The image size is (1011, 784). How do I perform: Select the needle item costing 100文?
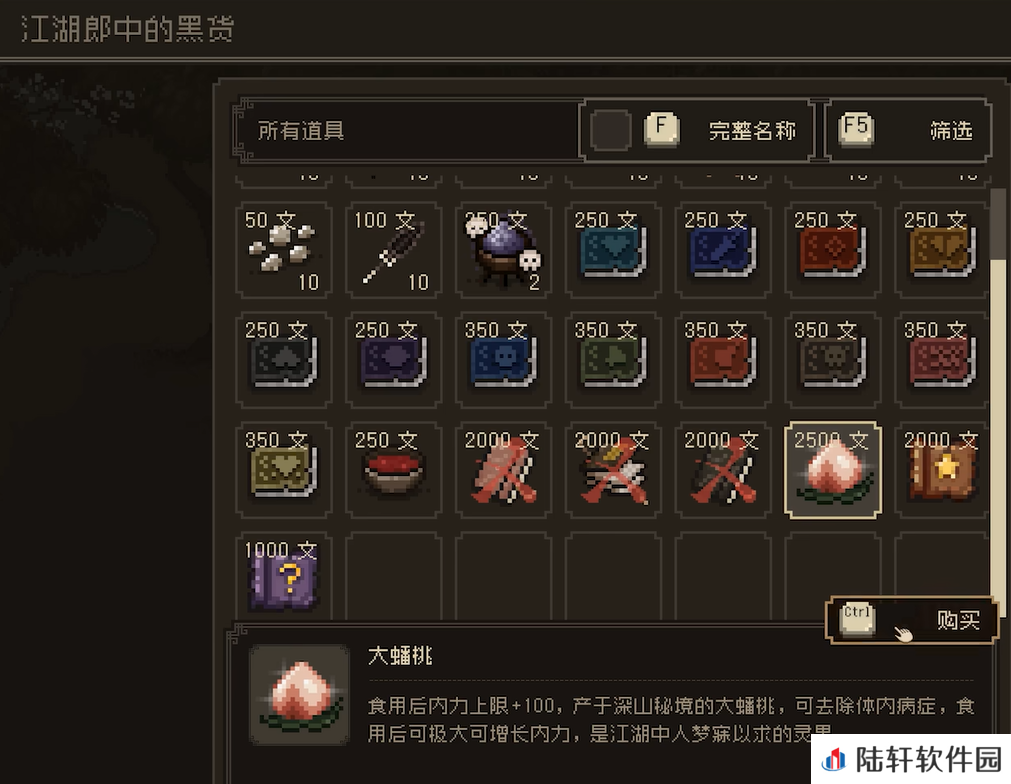click(393, 250)
